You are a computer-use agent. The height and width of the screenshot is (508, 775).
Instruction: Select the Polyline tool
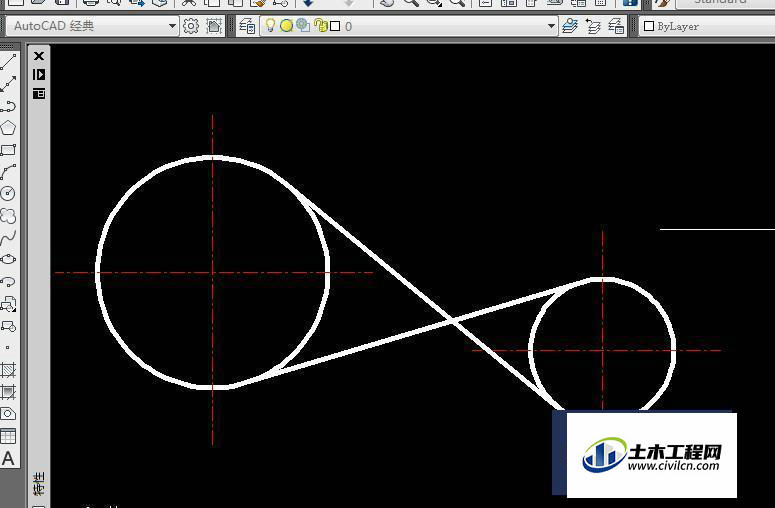tap(8, 106)
